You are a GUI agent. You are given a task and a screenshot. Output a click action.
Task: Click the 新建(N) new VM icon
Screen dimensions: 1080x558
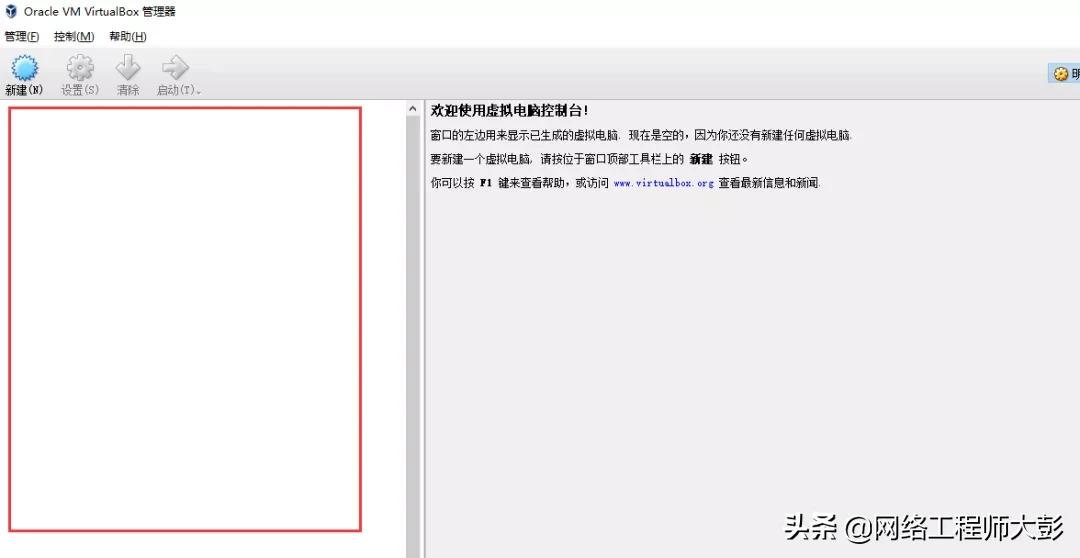click(24, 68)
